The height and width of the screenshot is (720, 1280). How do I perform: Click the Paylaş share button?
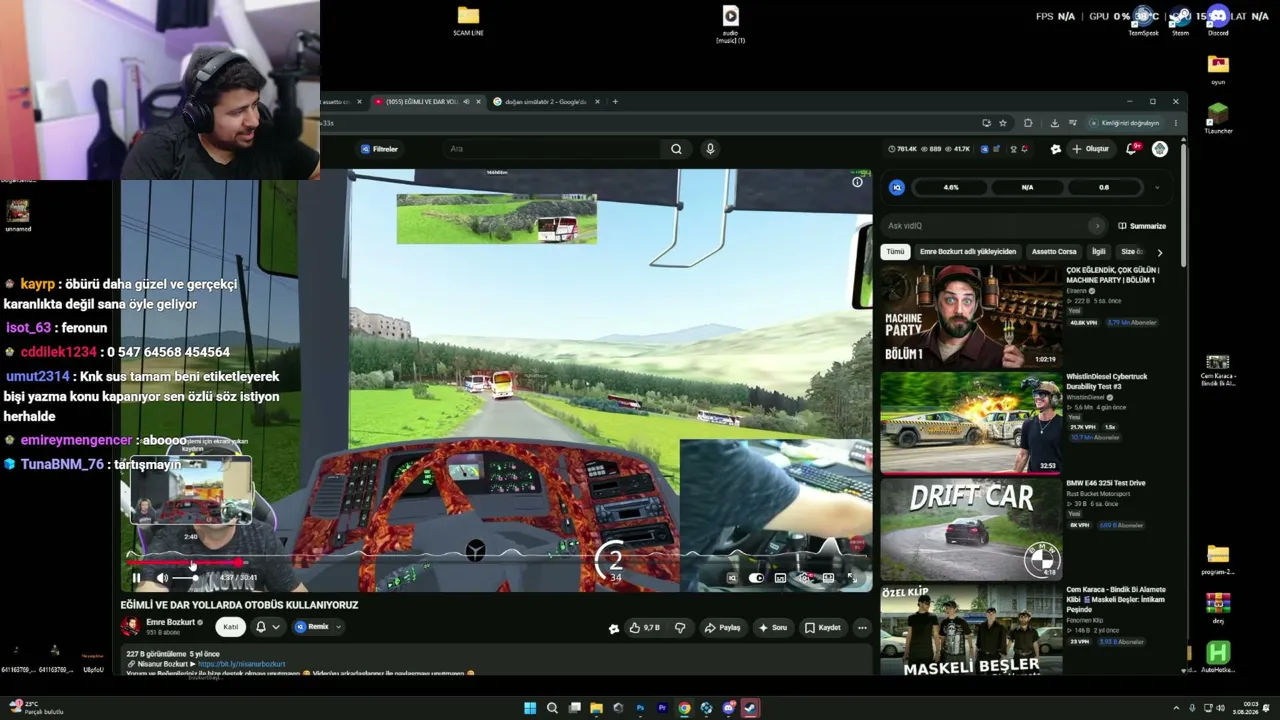[x=722, y=628]
